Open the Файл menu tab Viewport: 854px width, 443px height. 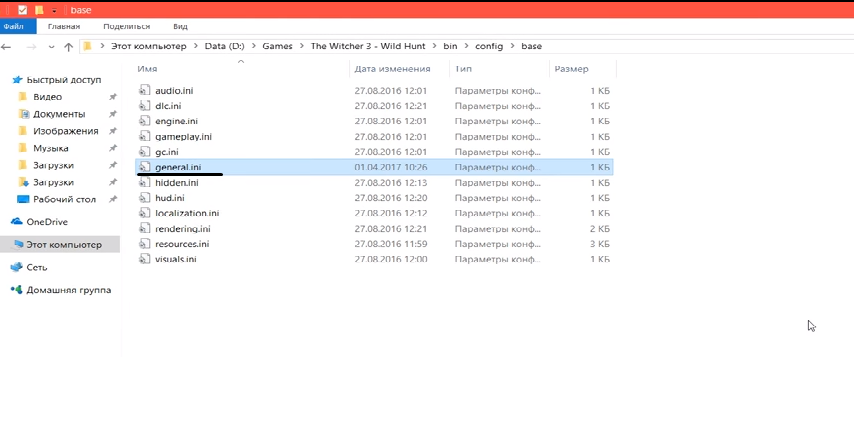point(14,27)
